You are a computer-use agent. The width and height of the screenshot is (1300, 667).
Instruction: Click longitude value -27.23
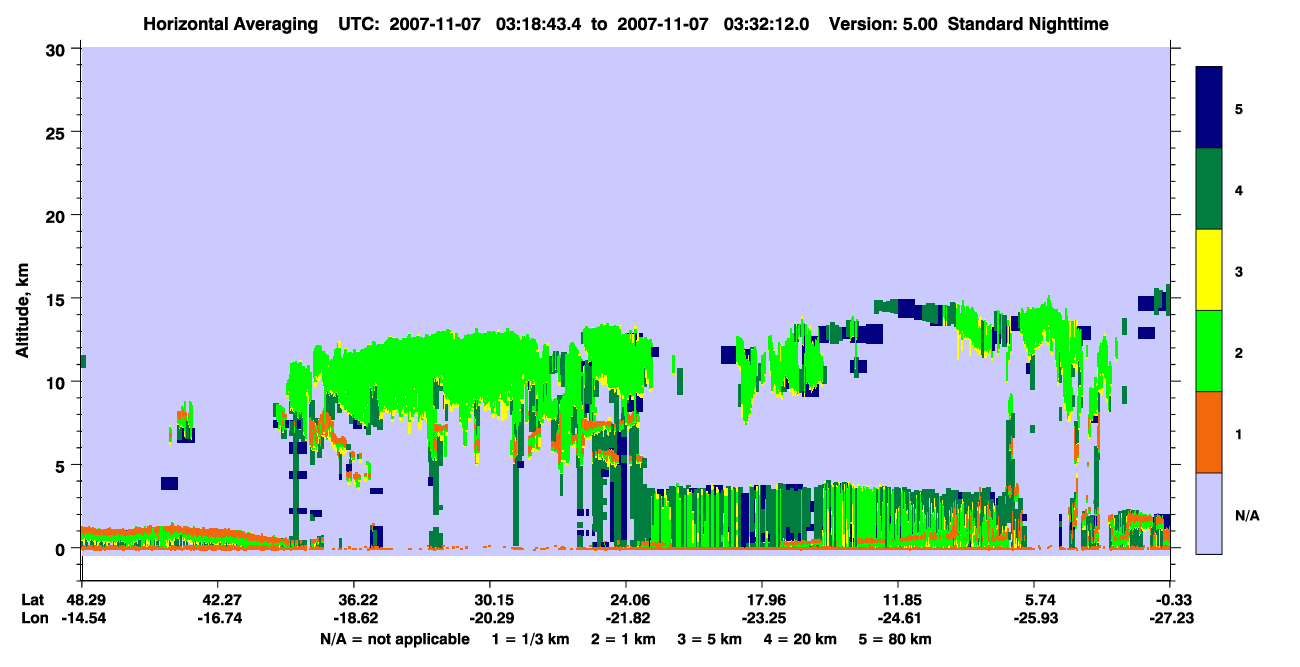[1170, 618]
